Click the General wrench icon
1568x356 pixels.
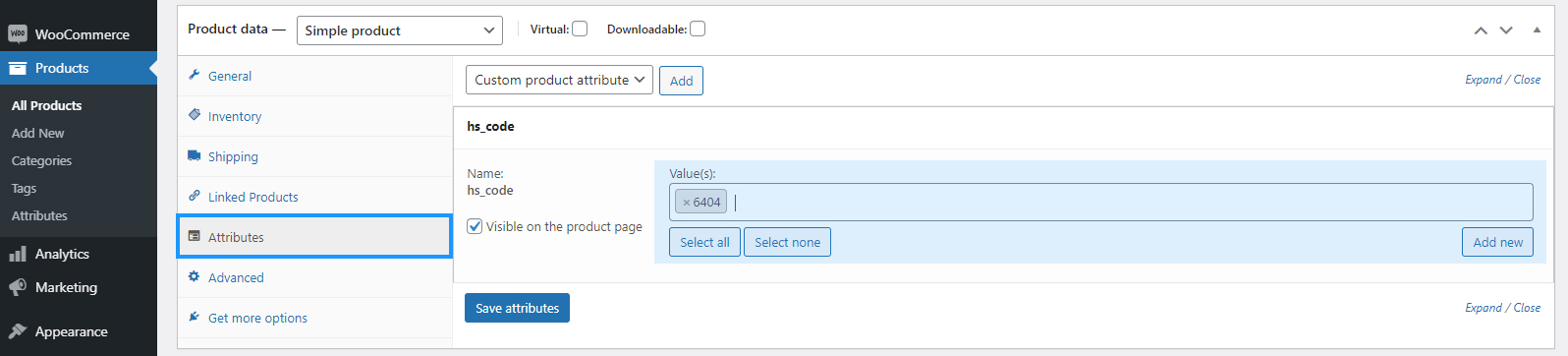click(195, 75)
